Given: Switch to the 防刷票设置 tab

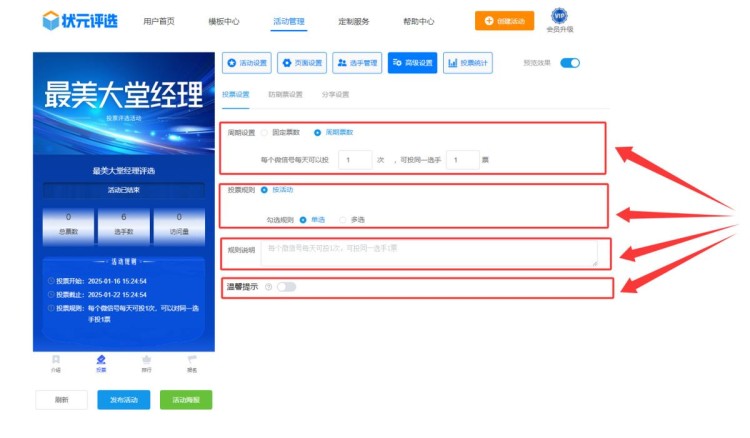Looking at the screenshot, I should click(x=285, y=95).
